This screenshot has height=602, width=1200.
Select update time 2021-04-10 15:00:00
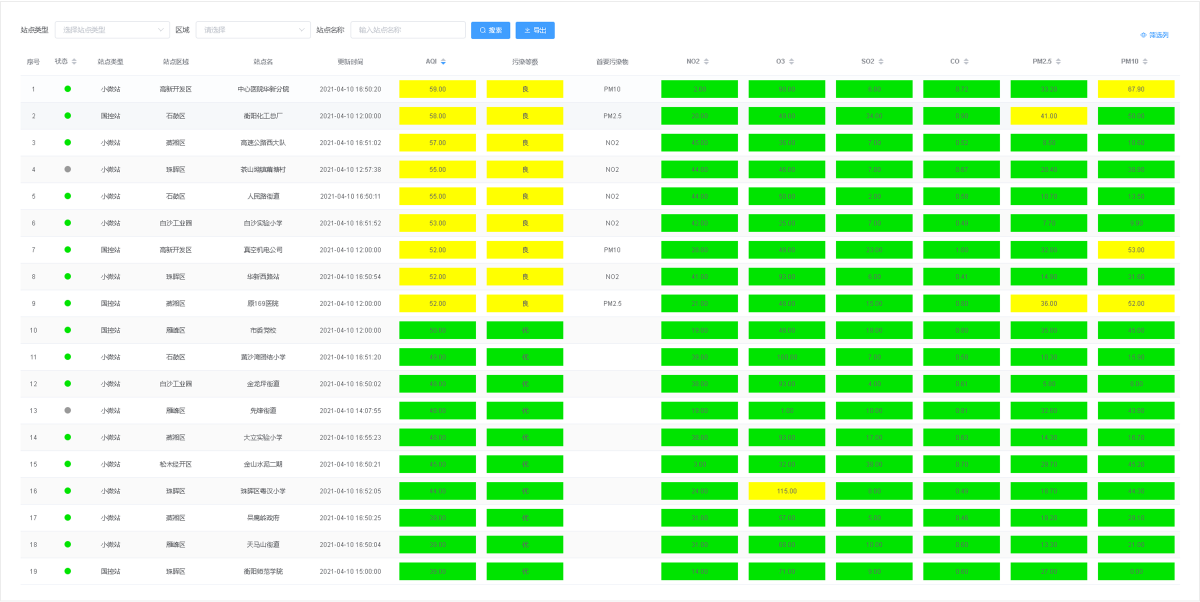pos(350,571)
